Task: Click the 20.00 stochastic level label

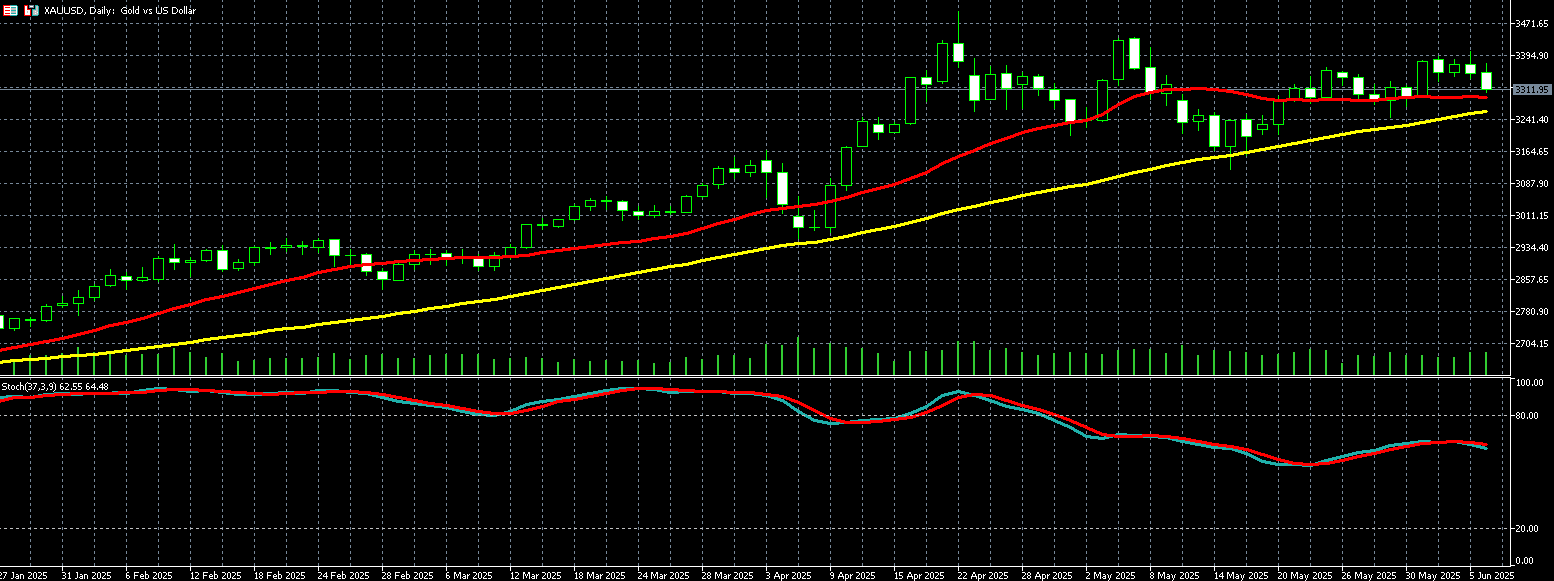Action: point(1526,528)
